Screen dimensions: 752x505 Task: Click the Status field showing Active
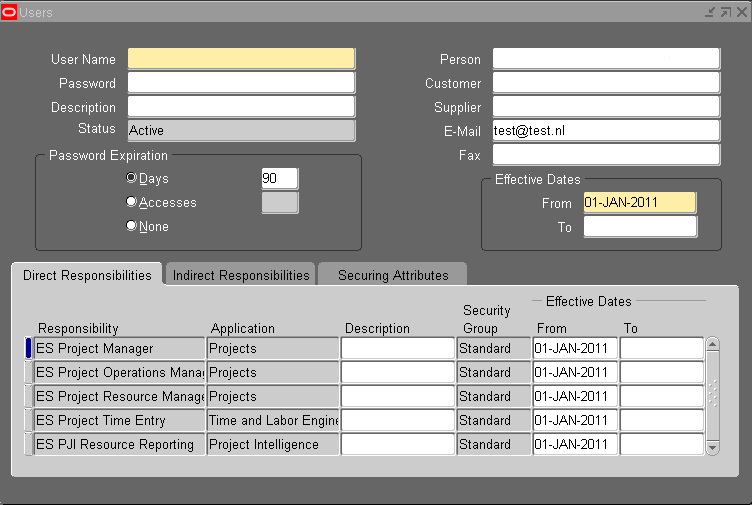point(241,130)
